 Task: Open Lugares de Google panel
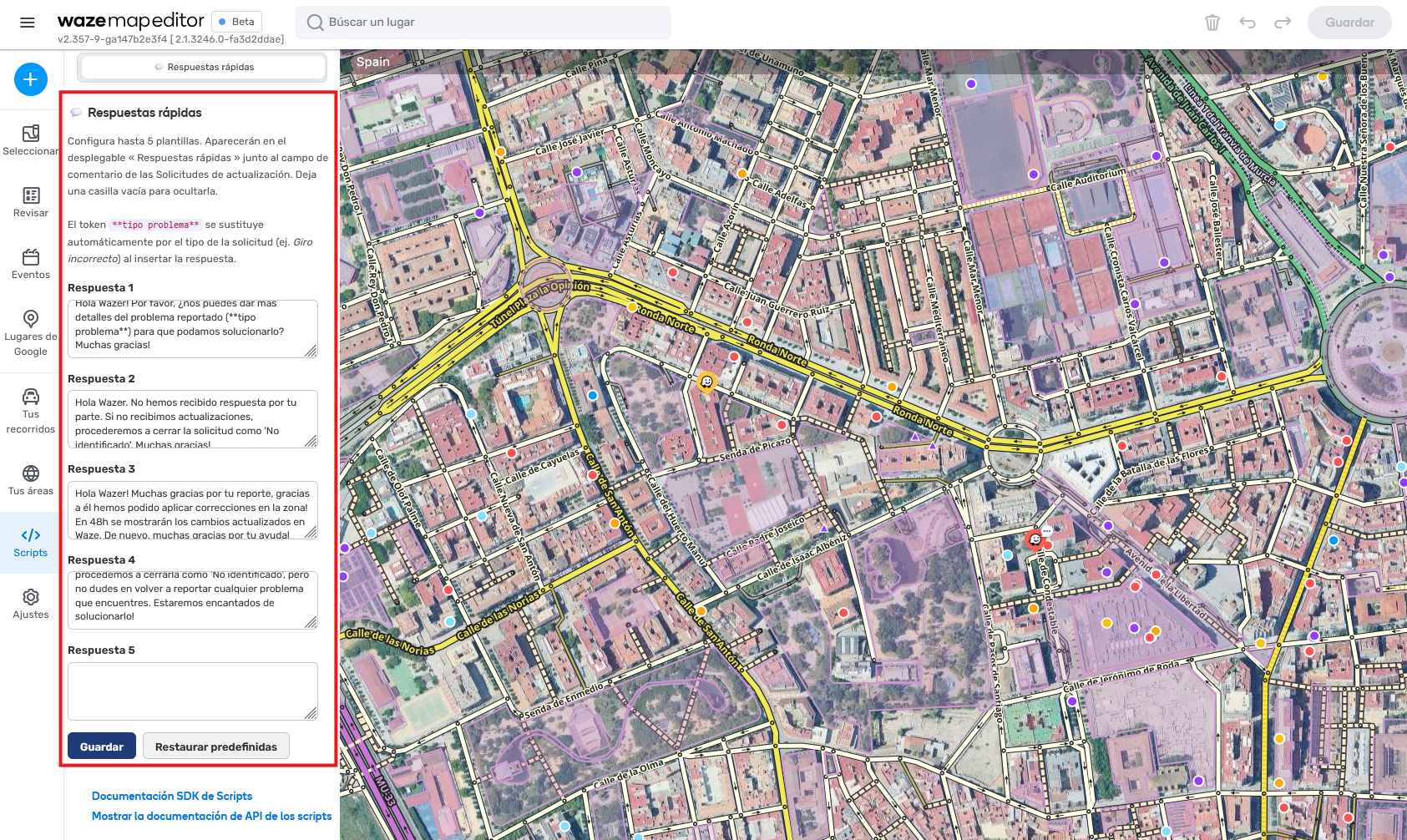31,332
